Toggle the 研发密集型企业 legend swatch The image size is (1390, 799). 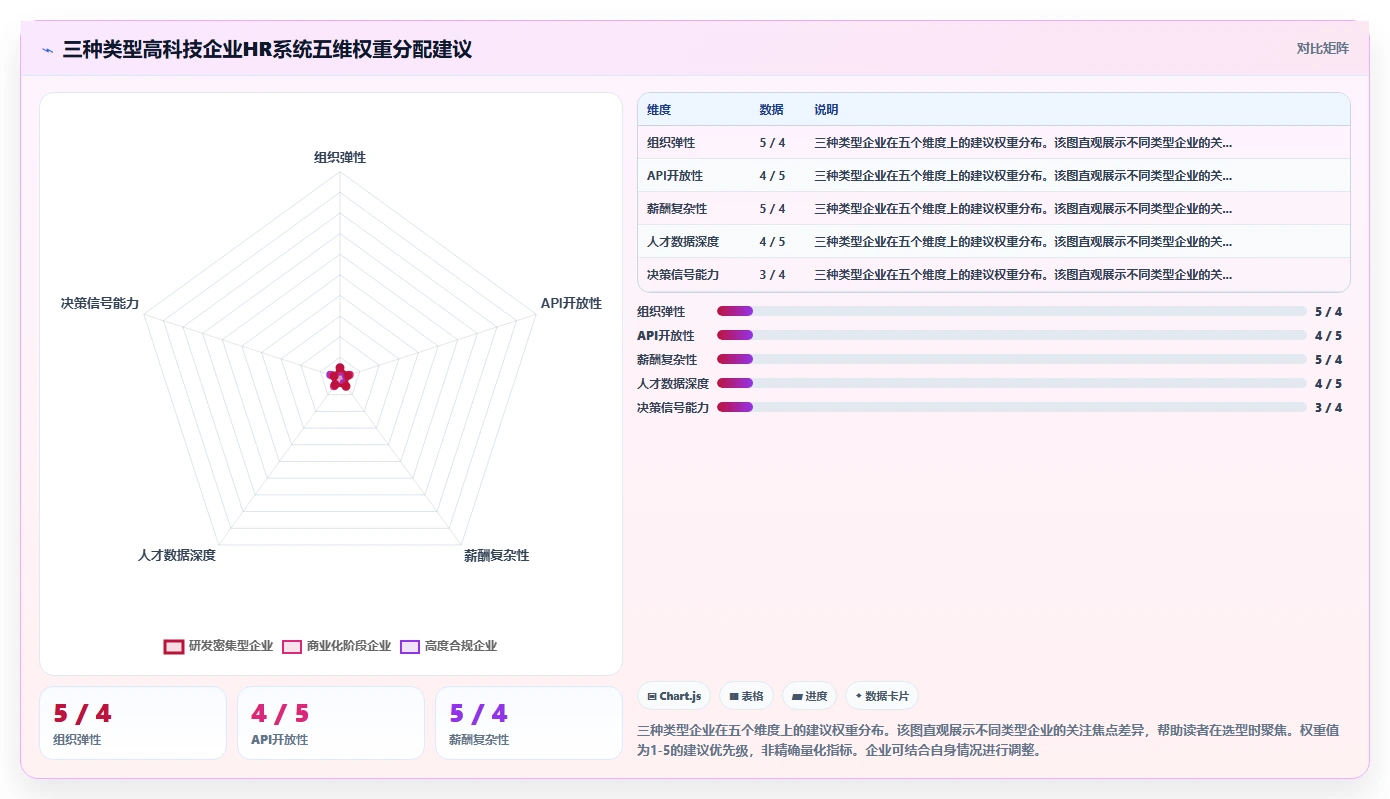pos(174,646)
